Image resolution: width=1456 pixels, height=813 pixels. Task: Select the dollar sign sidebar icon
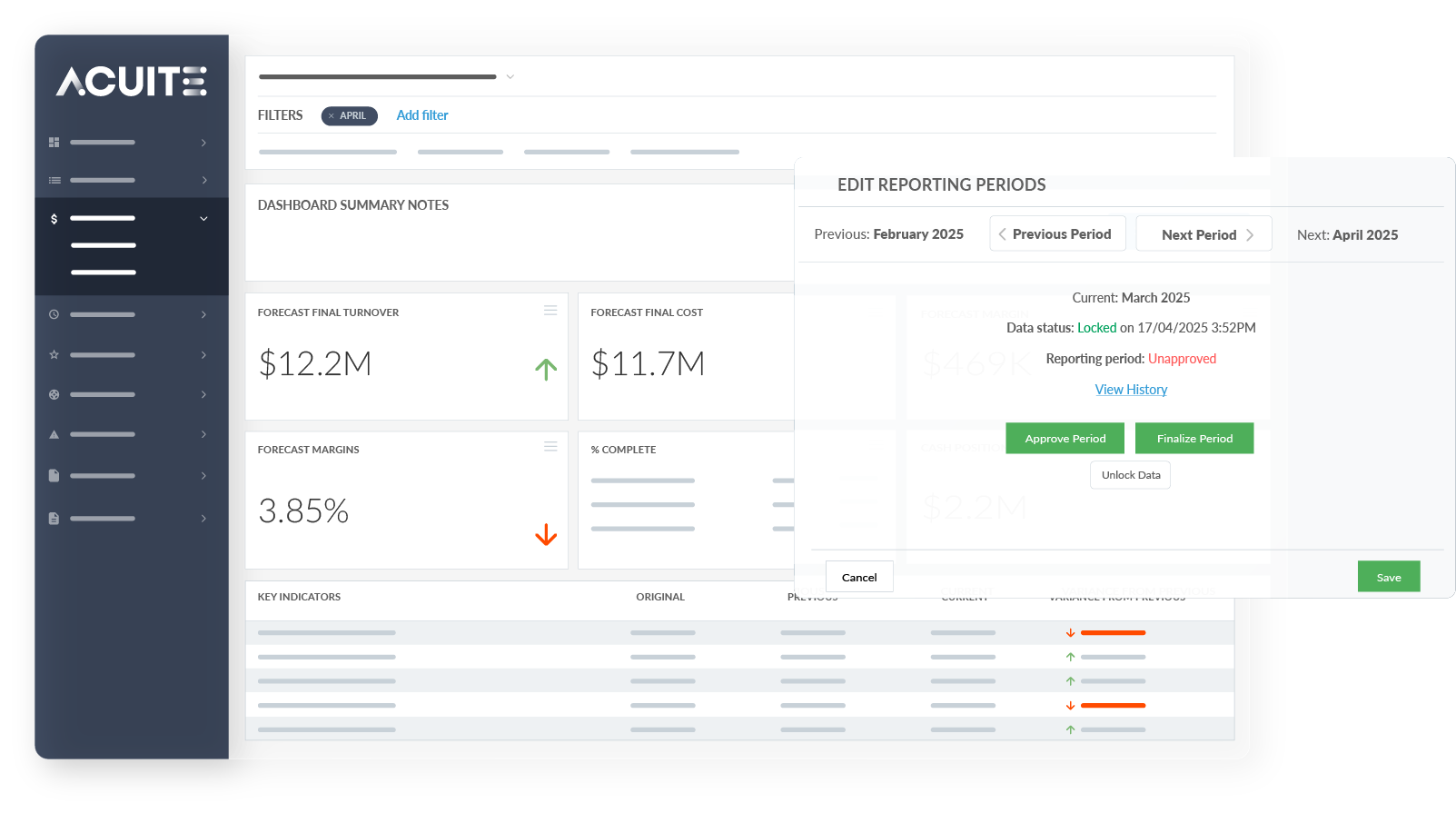click(54, 219)
